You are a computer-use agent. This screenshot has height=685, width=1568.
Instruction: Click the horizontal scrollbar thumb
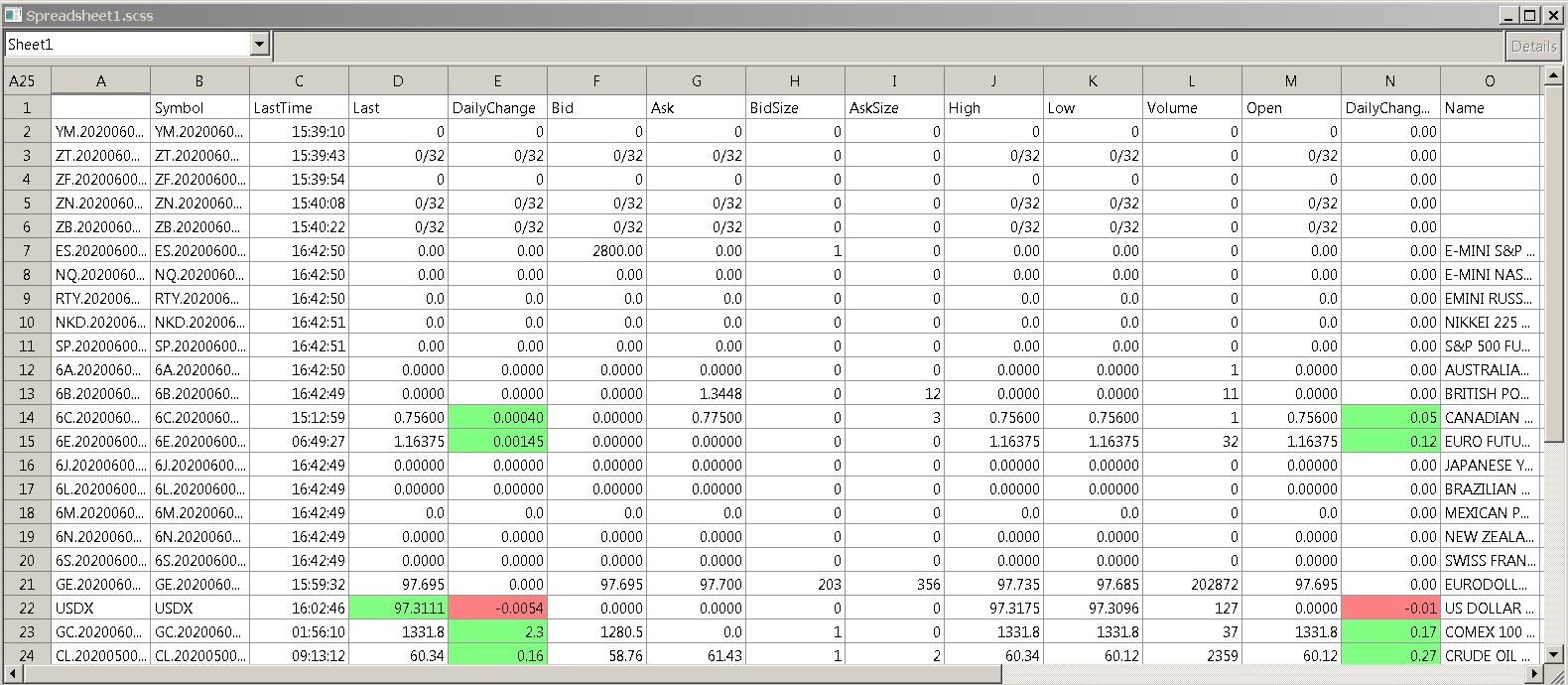(x=511, y=674)
